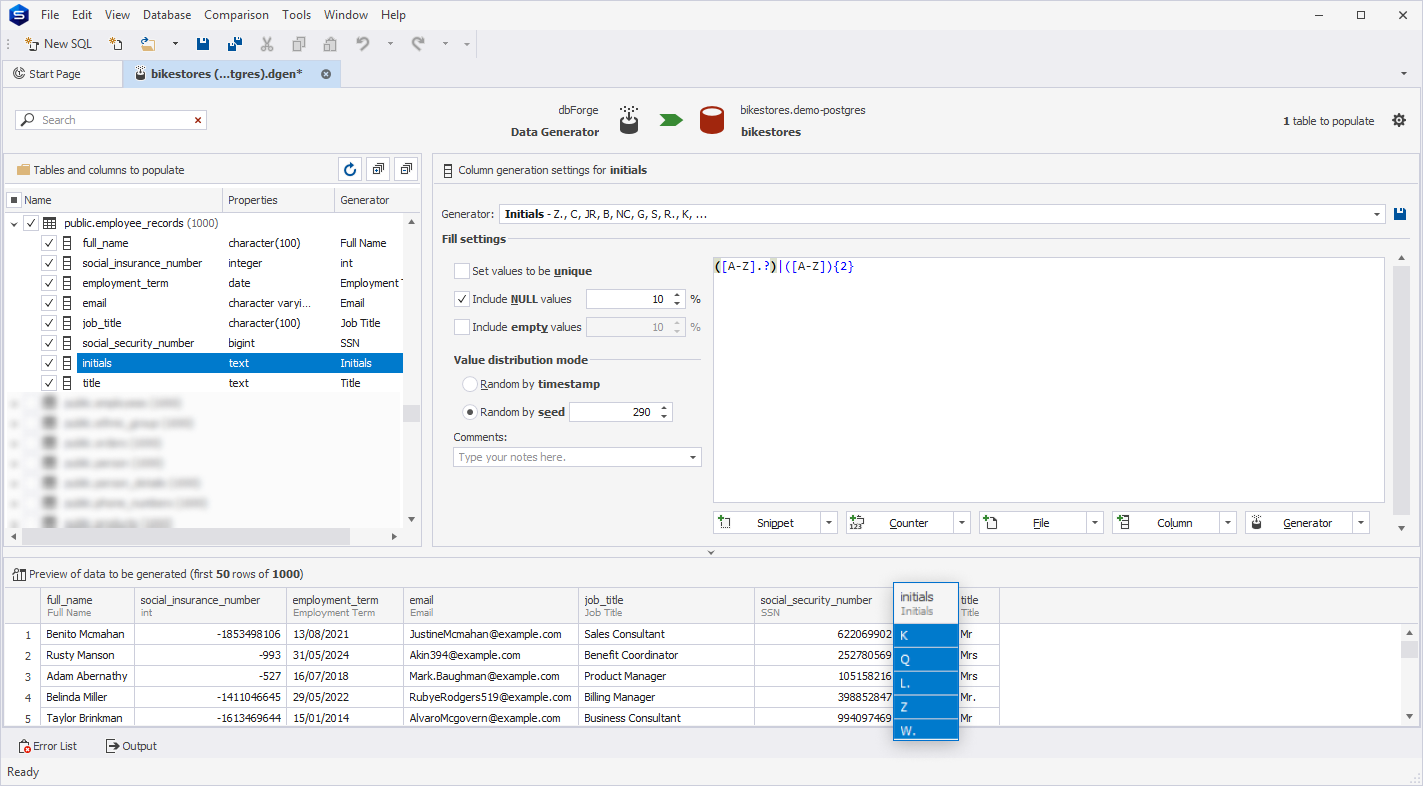Click the open file folder icon
Image resolution: width=1423 pixels, height=786 pixels.
[148, 44]
